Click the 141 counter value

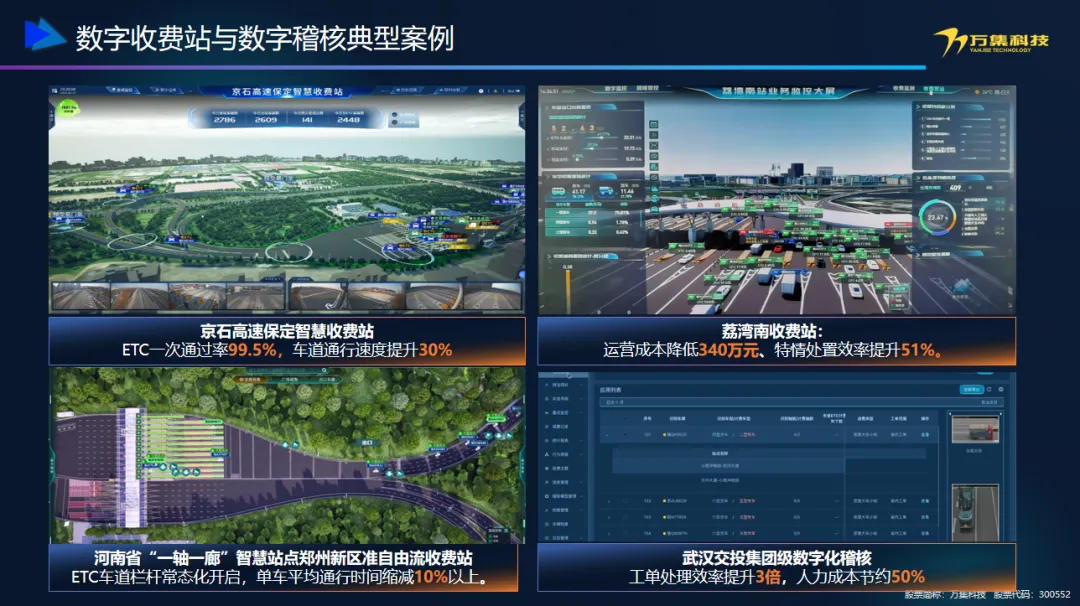coord(307,120)
